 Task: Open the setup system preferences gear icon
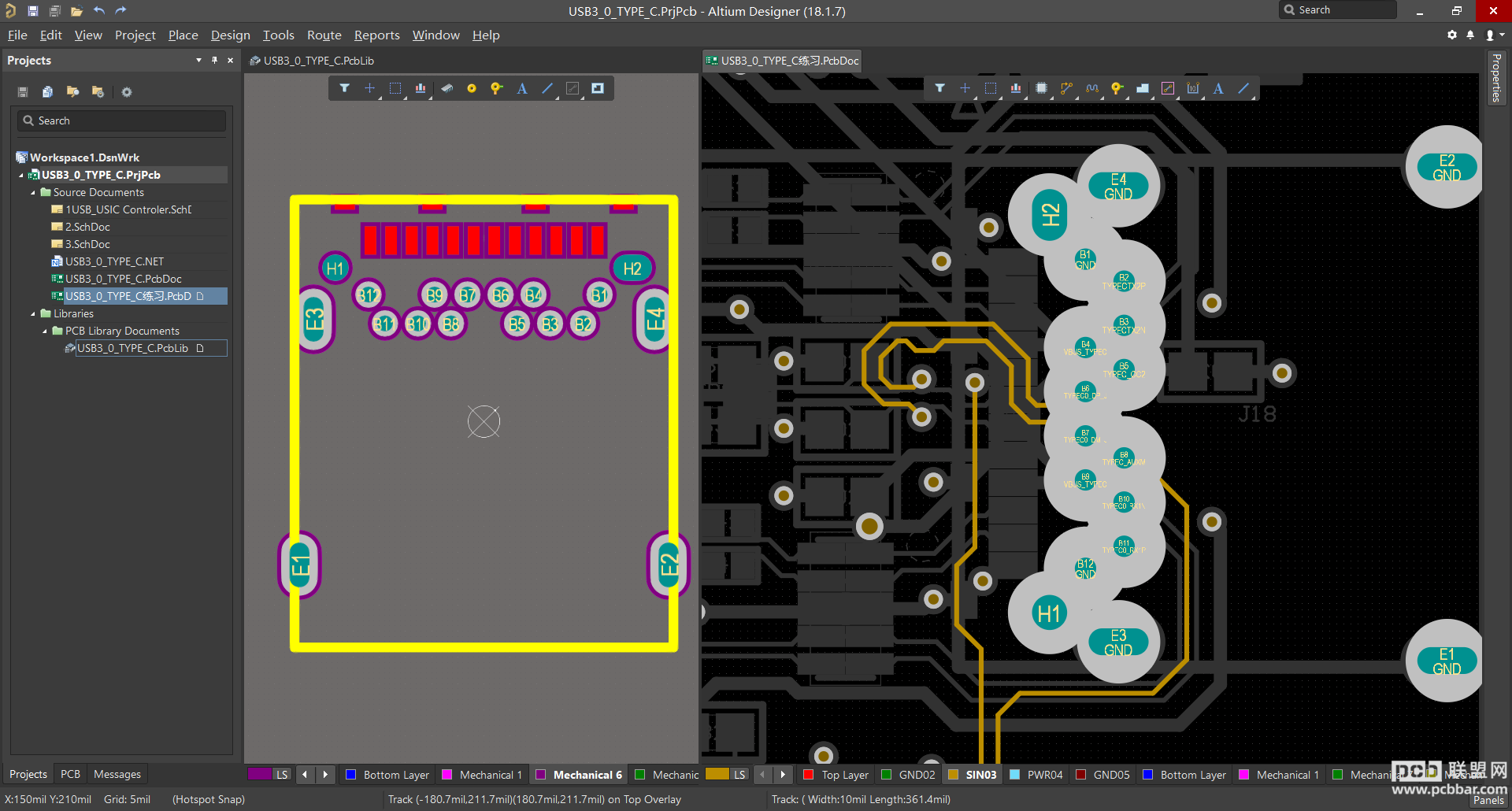point(1452,35)
